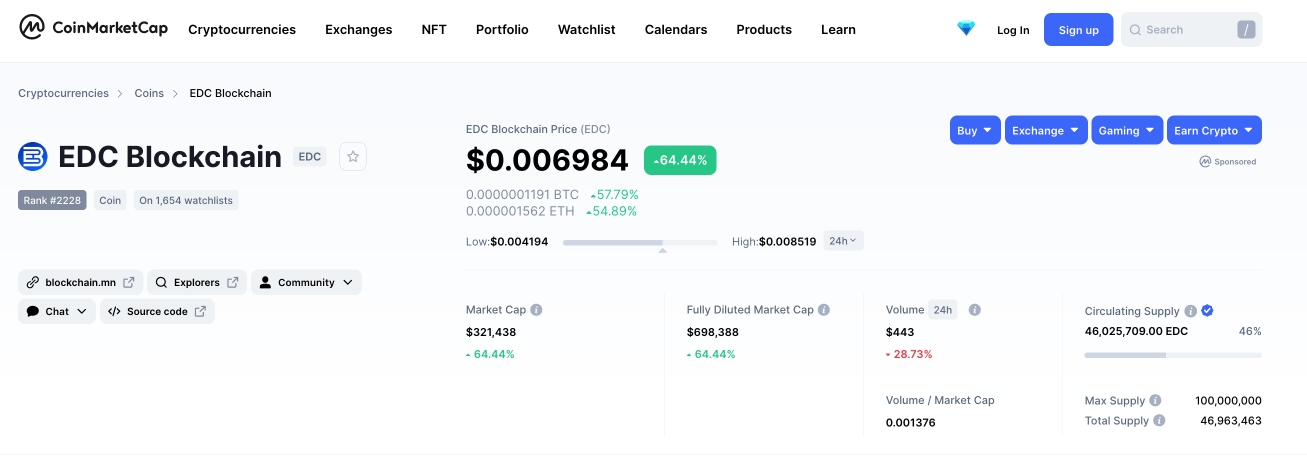1307x457 pixels.
Task: Click the verified checkmark beside Circulating Supply
Action: click(x=1207, y=311)
